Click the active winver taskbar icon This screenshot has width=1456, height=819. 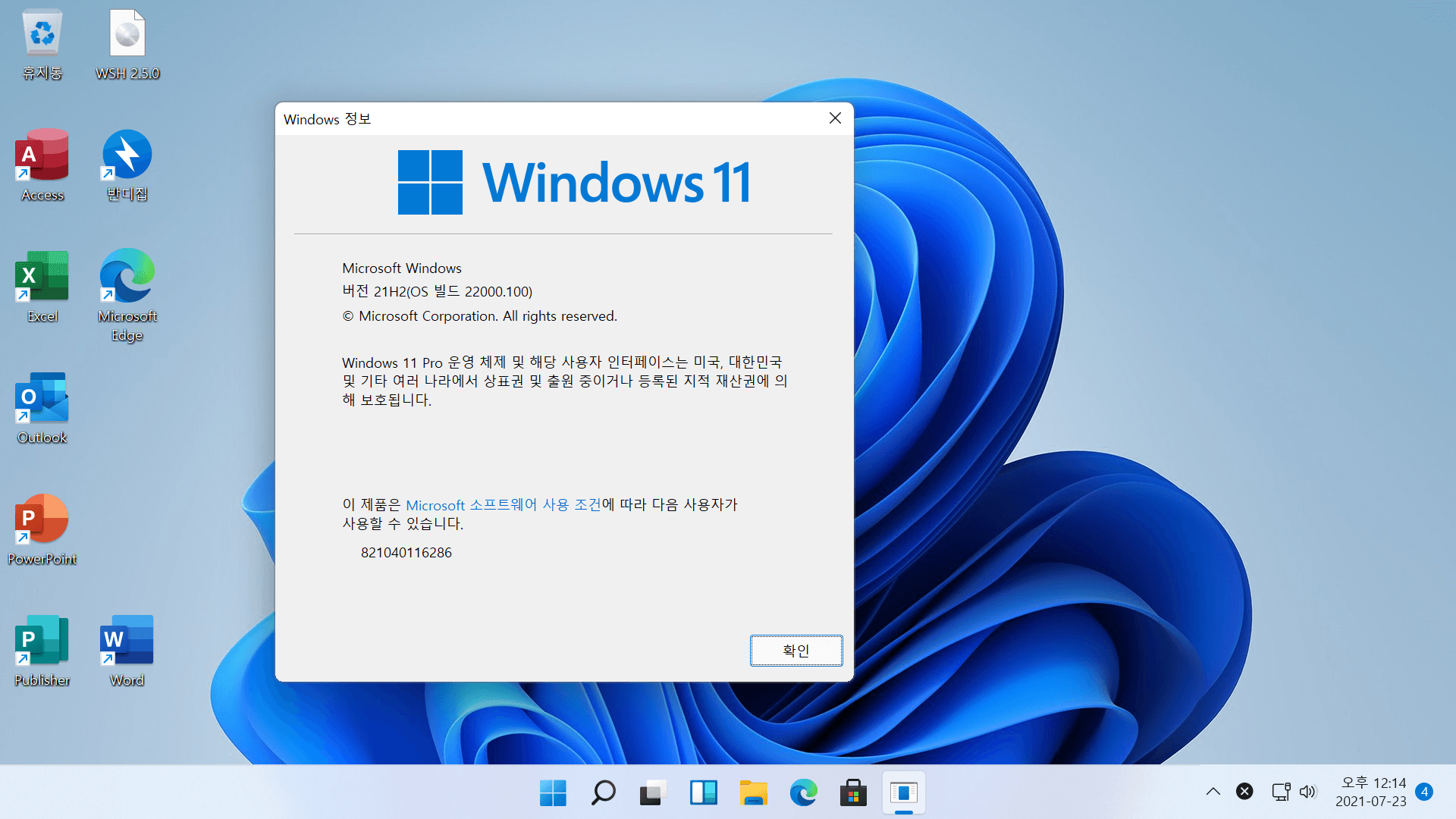click(903, 792)
